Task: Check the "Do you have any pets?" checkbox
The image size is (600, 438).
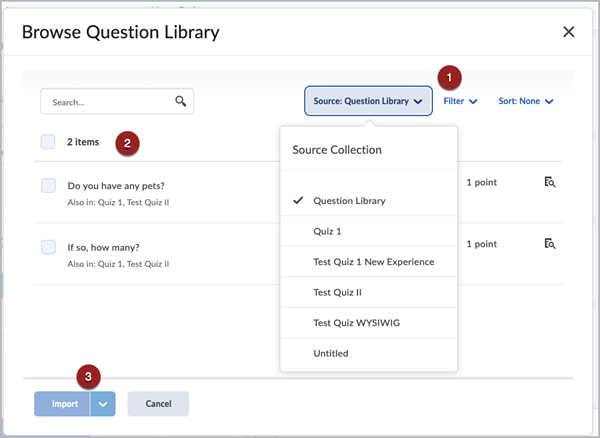Action: (x=48, y=186)
